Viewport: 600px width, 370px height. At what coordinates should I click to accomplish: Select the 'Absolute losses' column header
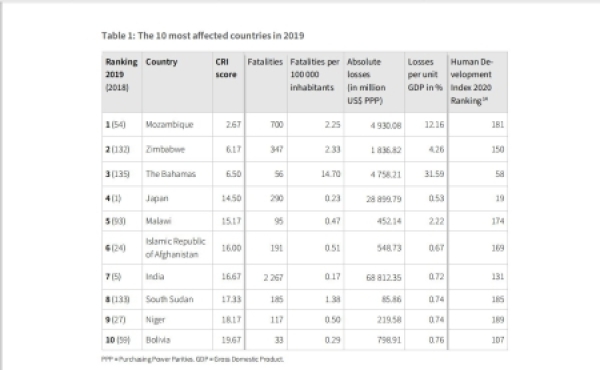tap(374, 82)
